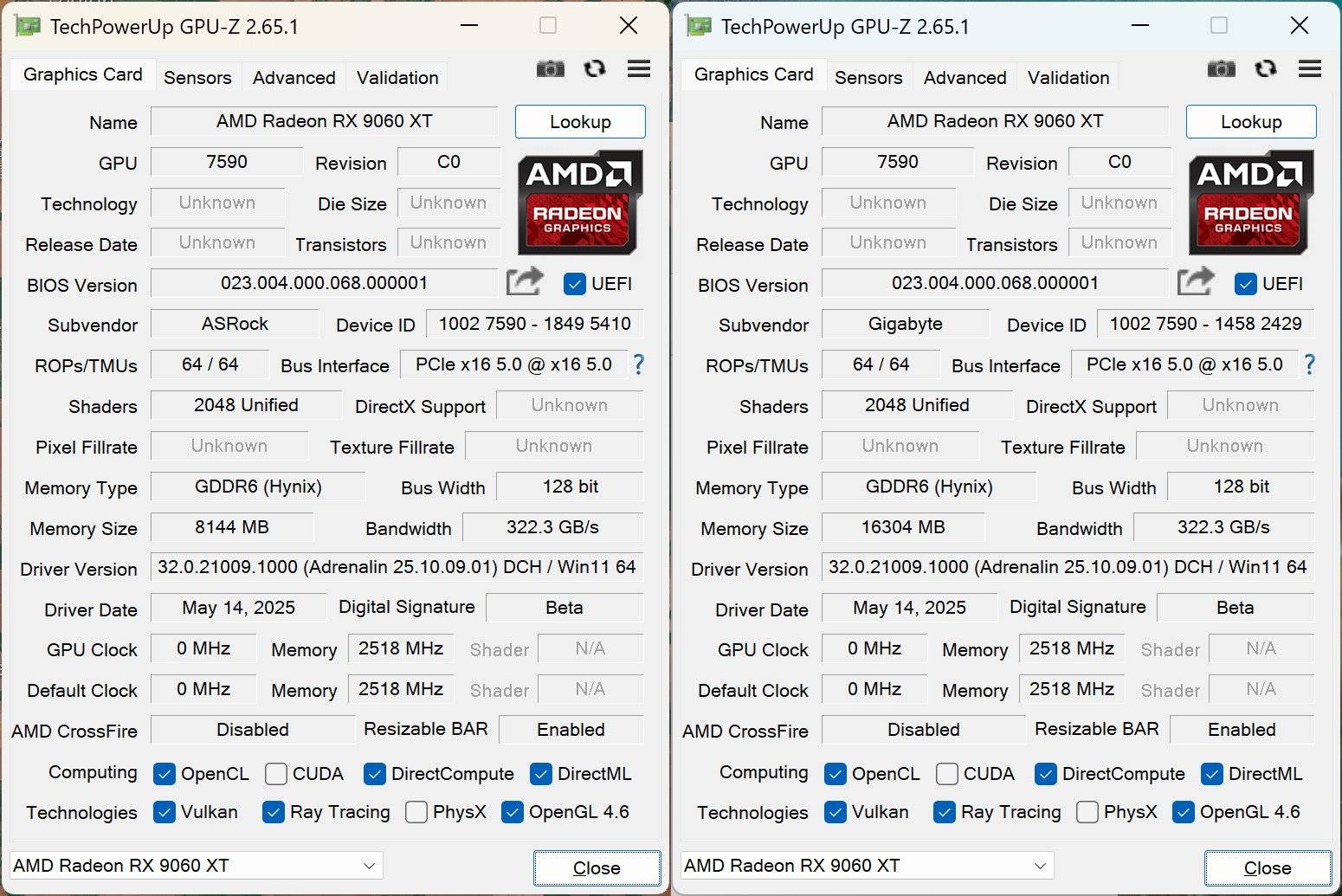Toggle CUDA checkbox in Gigabyte window
Screen dimensions: 1342x896
point(947,774)
